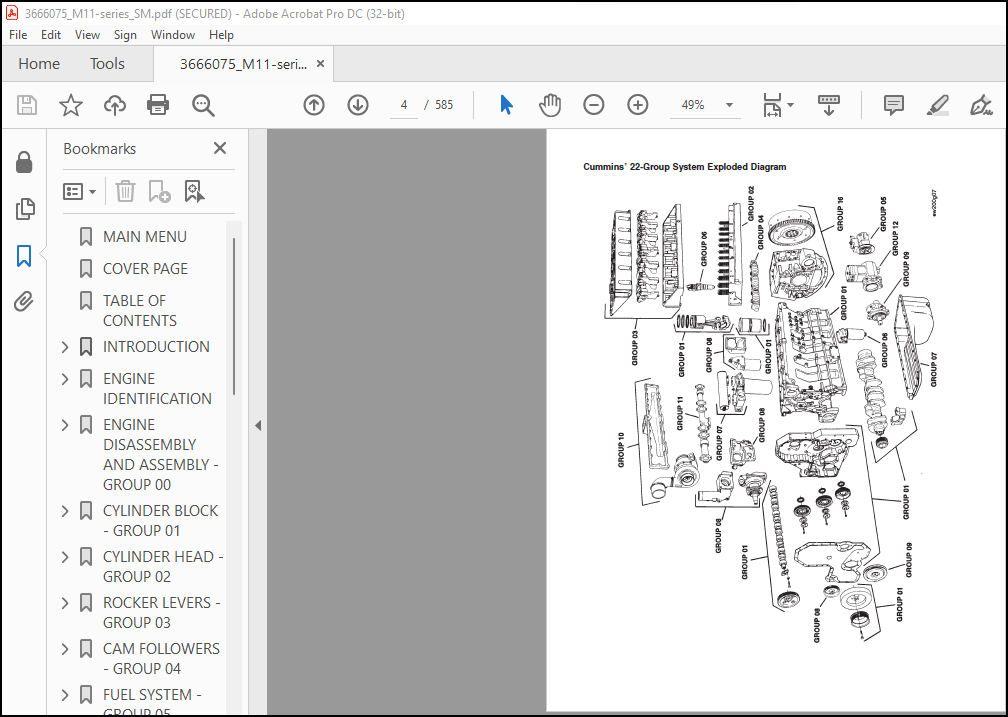Expand ROCKER LEVERS - GROUP 03 bookmark
The image size is (1008, 717).
pyautogui.click(x=65, y=603)
